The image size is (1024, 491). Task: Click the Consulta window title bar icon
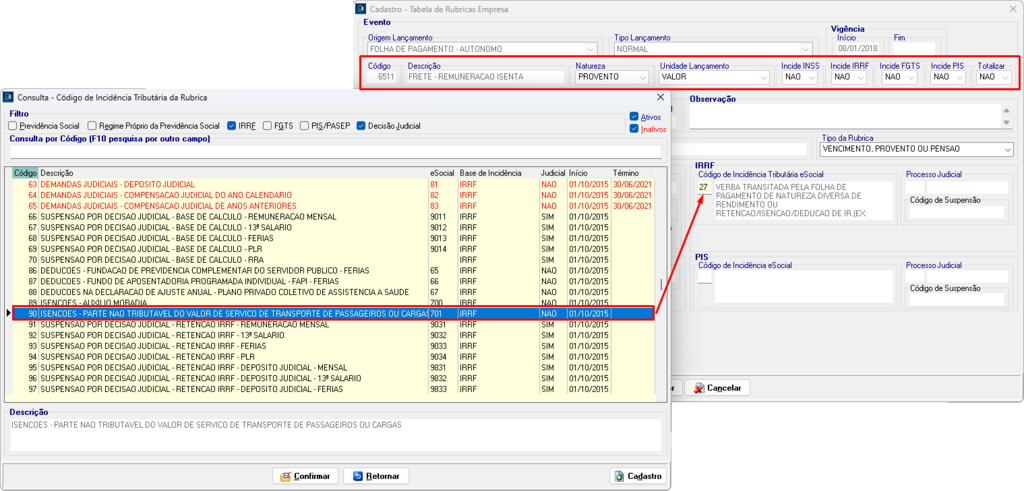click(x=9, y=97)
